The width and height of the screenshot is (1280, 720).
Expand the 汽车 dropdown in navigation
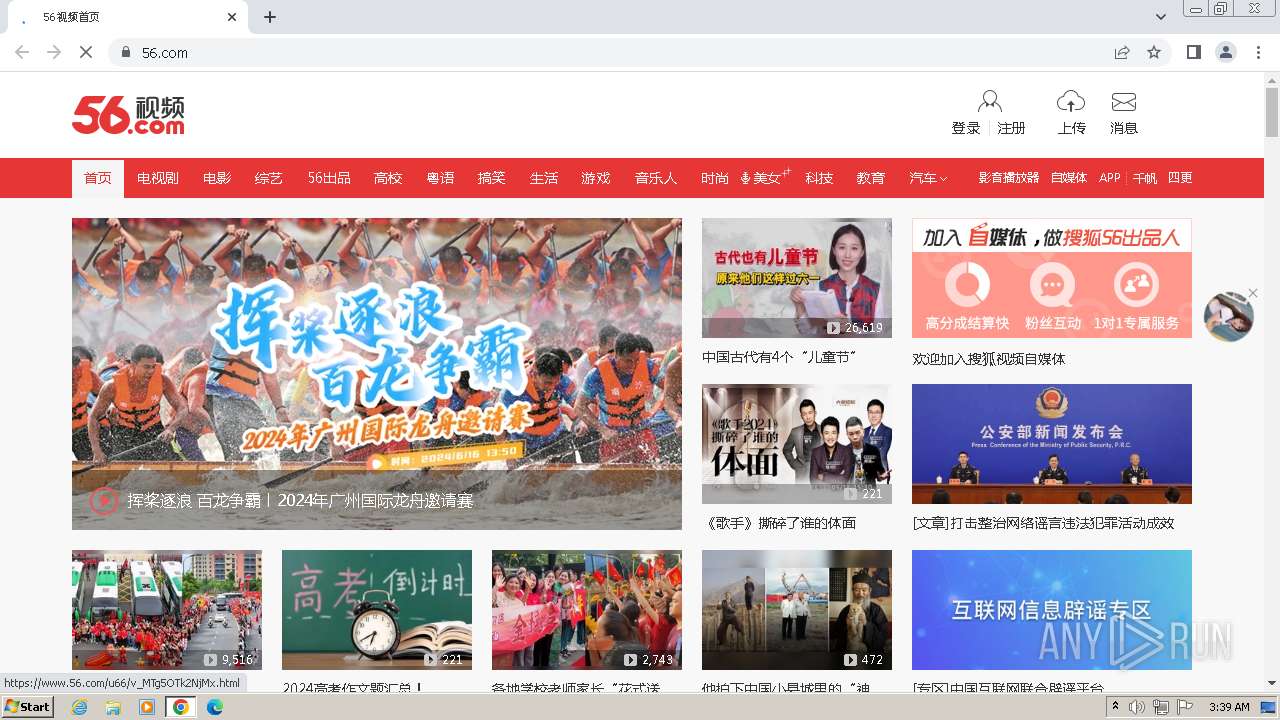pyautogui.click(x=928, y=178)
